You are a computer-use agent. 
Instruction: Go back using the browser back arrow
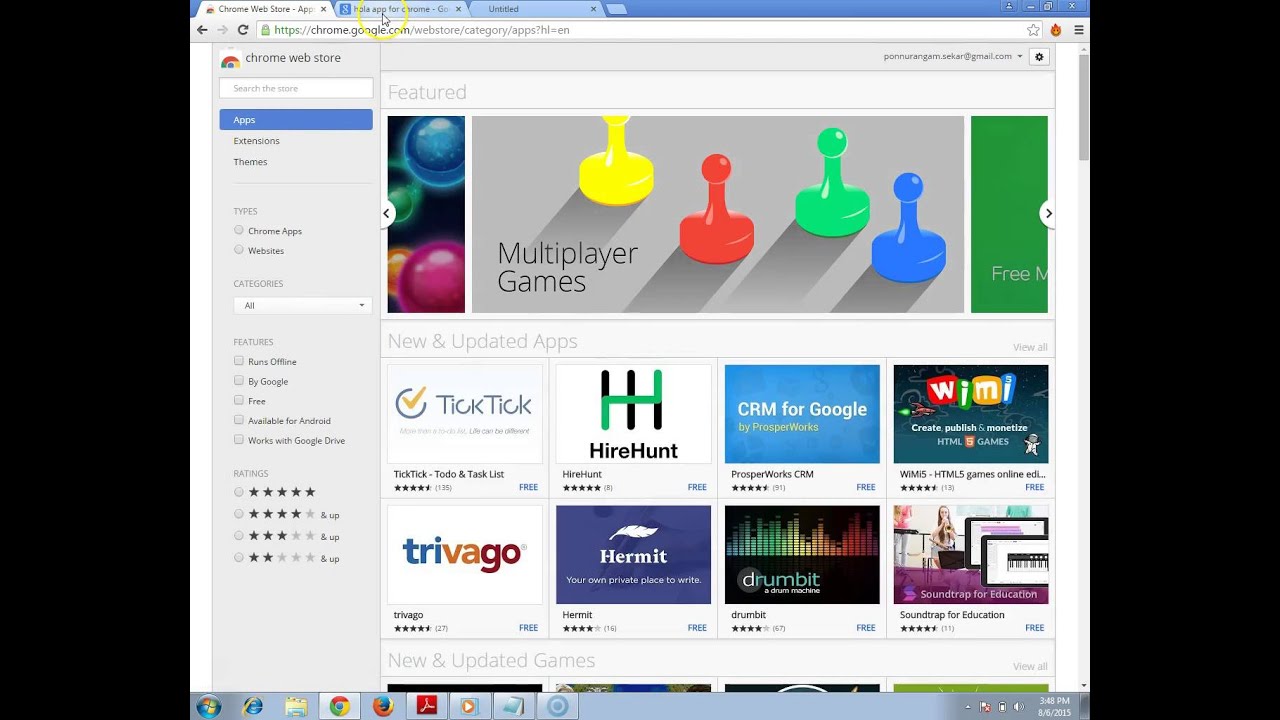tap(202, 30)
